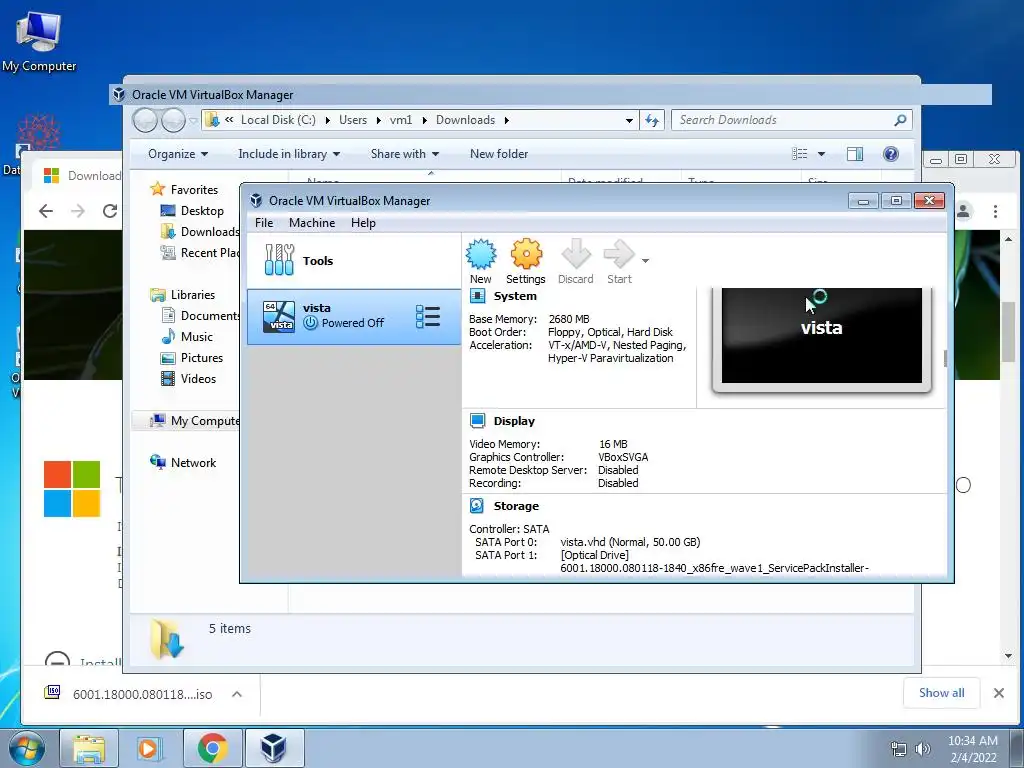Screen dimensions: 1024x768
Task: Click the System section header
Action: (x=515, y=296)
